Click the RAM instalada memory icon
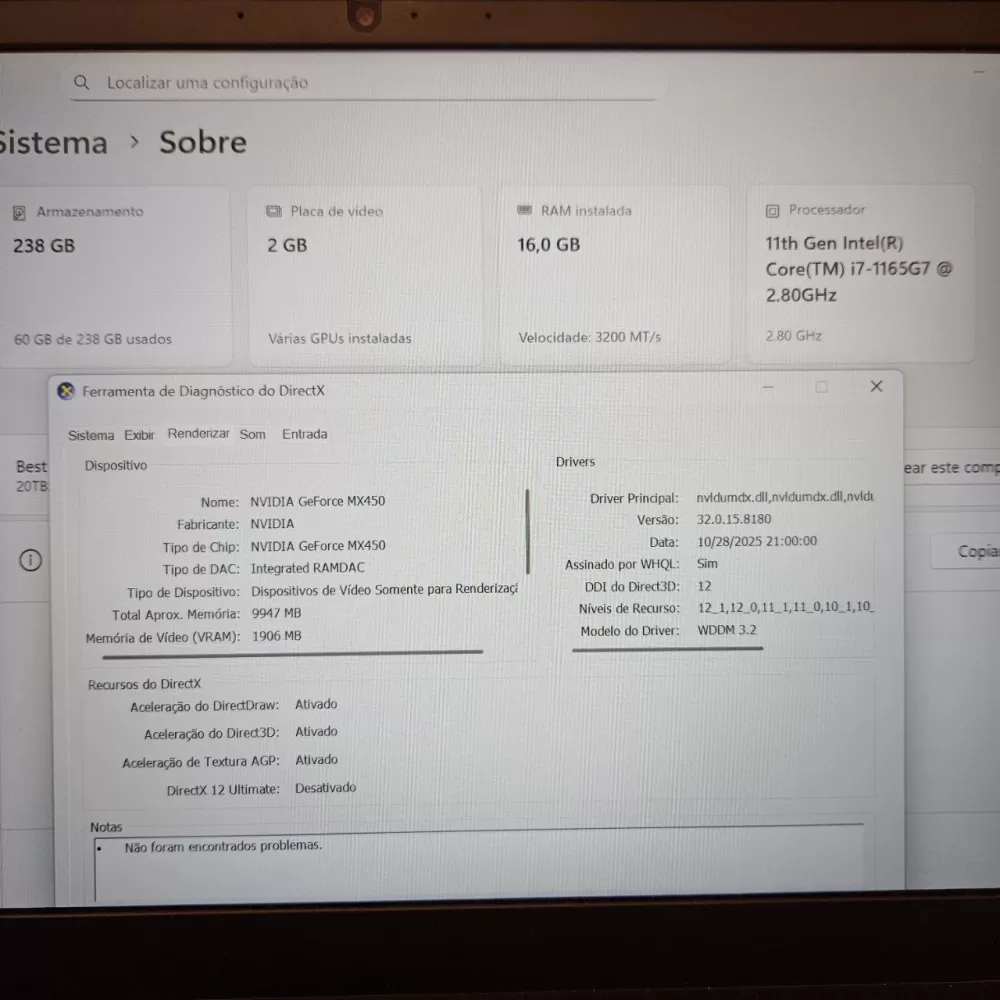Image resolution: width=1000 pixels, height=1000 pixels. 524,210
